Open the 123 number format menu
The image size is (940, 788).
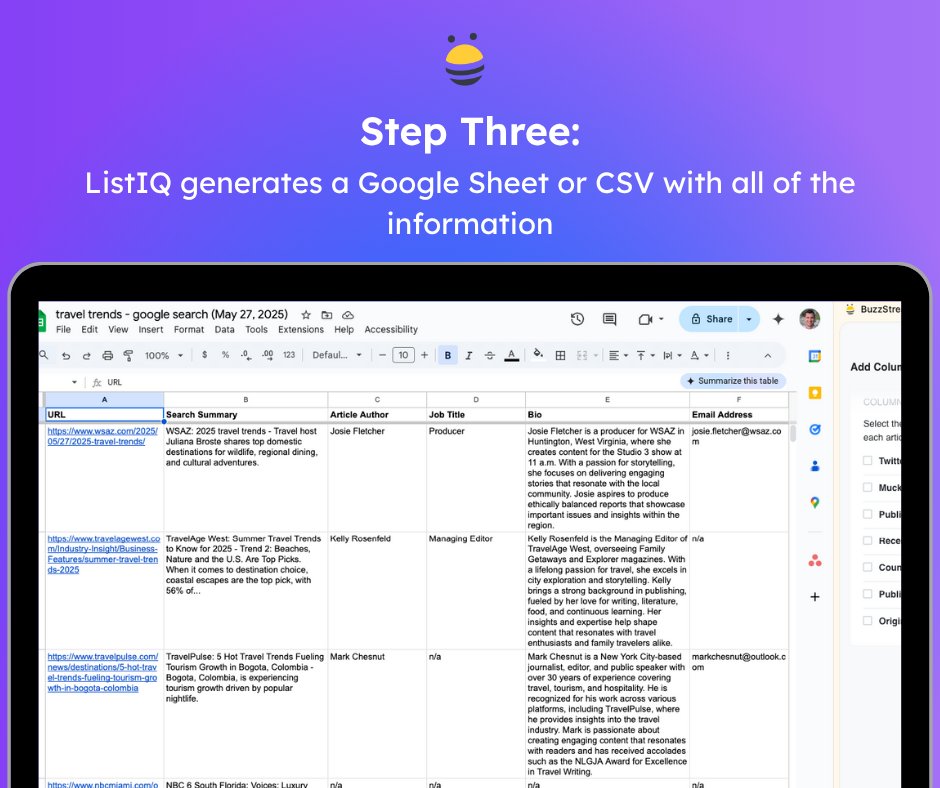pos(289,355)
